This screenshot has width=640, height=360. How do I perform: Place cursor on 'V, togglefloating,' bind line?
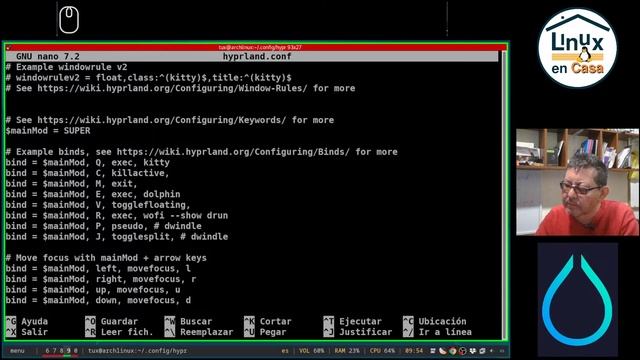98,205
